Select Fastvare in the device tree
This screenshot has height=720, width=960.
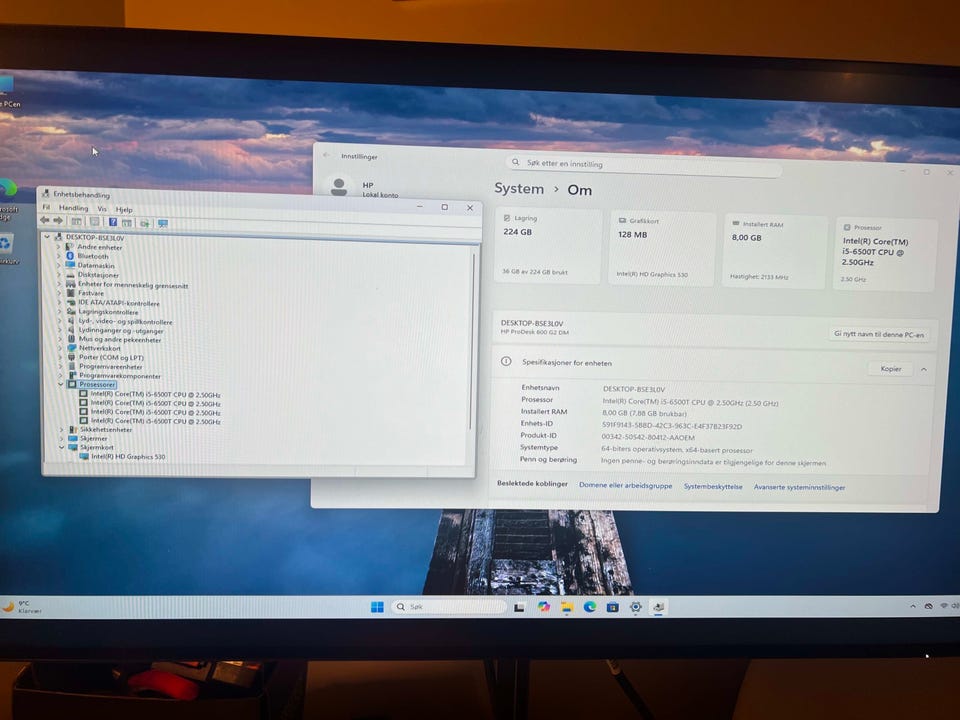[91, 293]
